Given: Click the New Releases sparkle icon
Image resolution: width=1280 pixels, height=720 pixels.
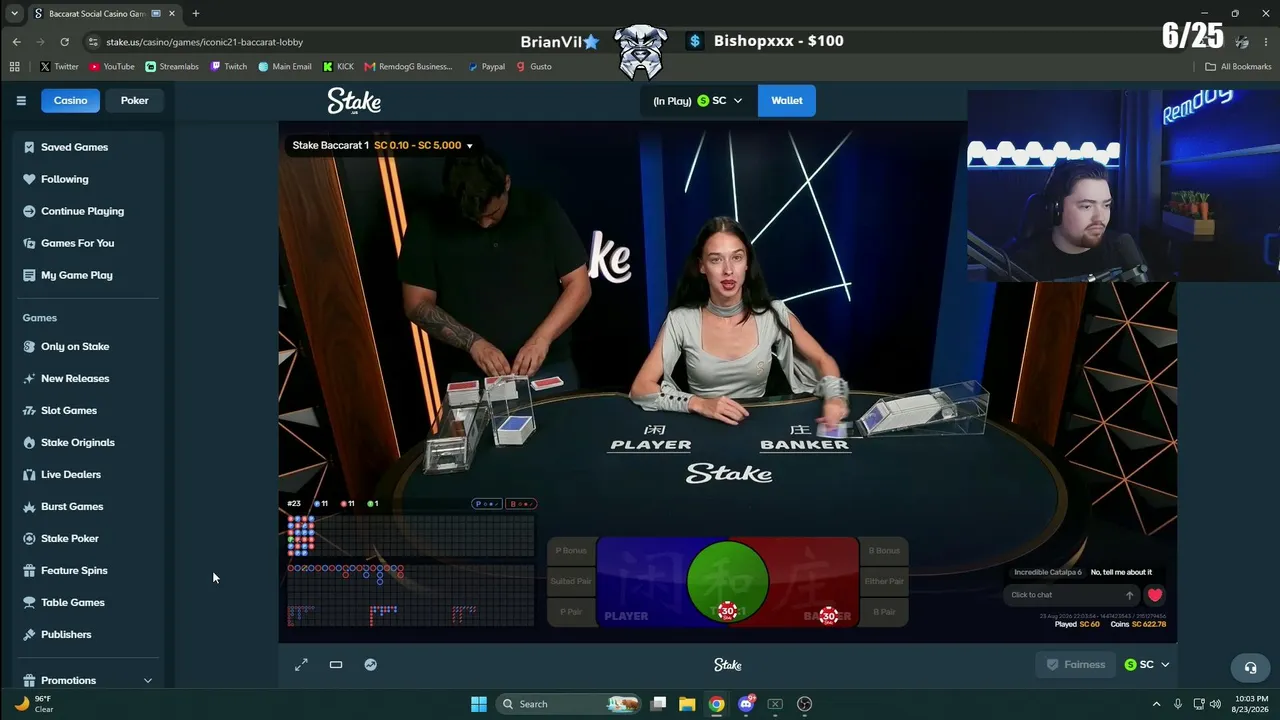Looking at the screenshot, I should point(29,378).
